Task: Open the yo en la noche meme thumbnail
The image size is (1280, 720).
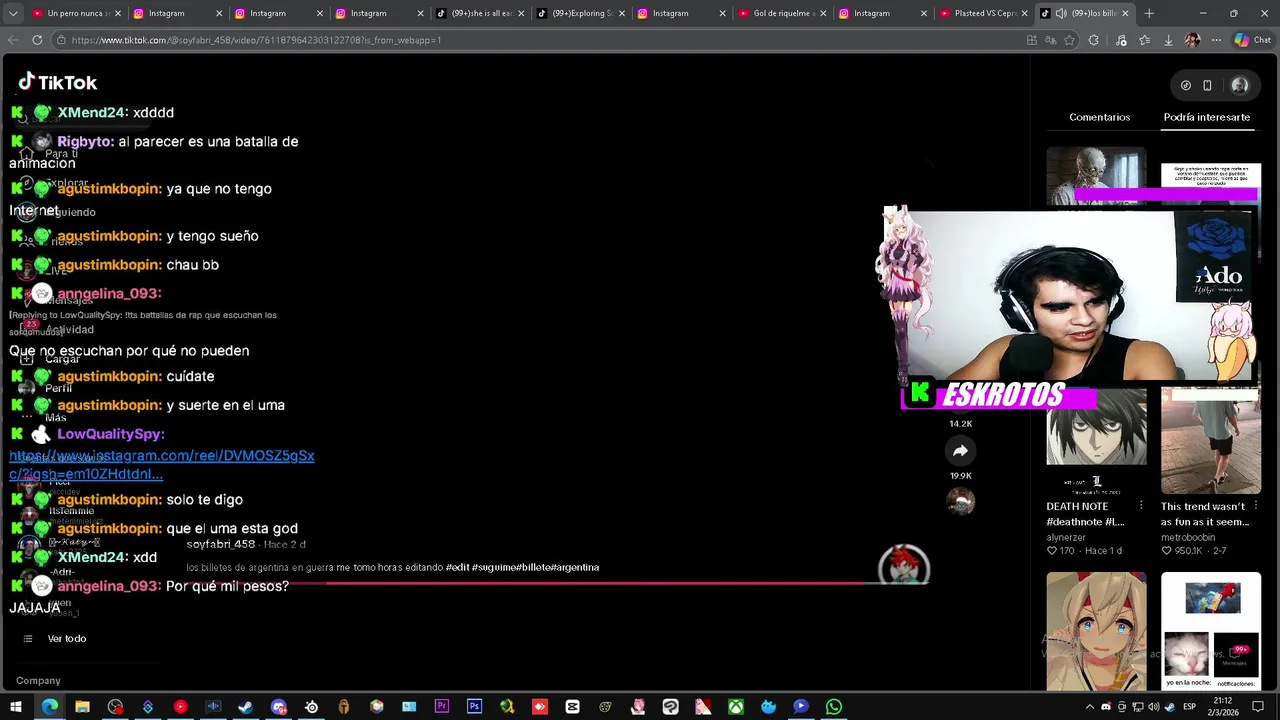Action: coord(1211,631)
